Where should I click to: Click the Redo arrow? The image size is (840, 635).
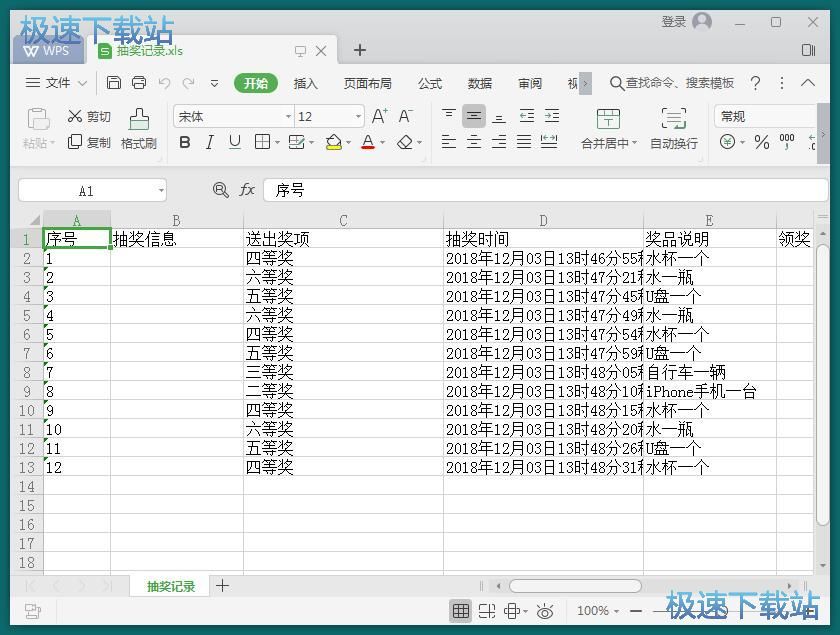click(189, 83)
